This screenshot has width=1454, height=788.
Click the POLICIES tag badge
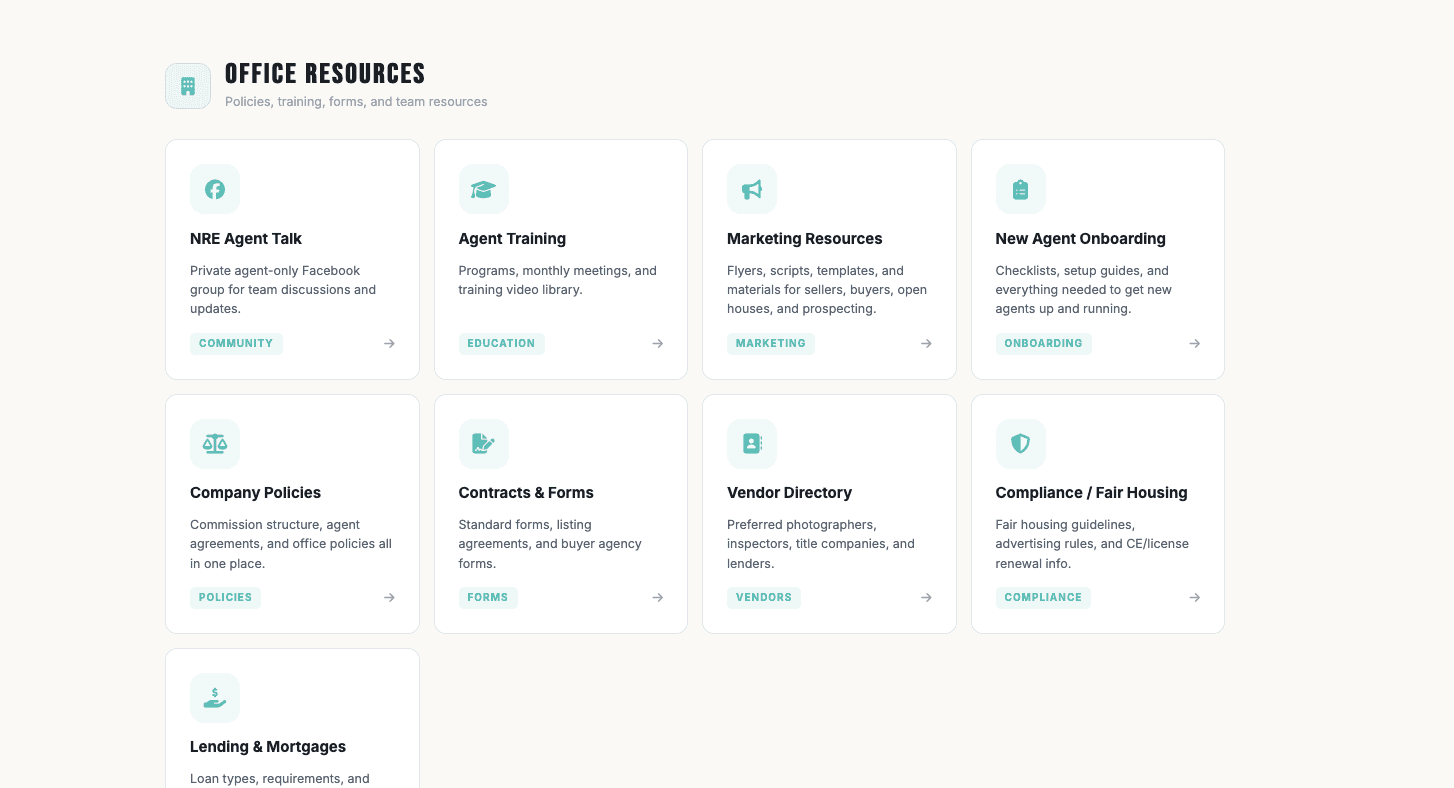225,598
